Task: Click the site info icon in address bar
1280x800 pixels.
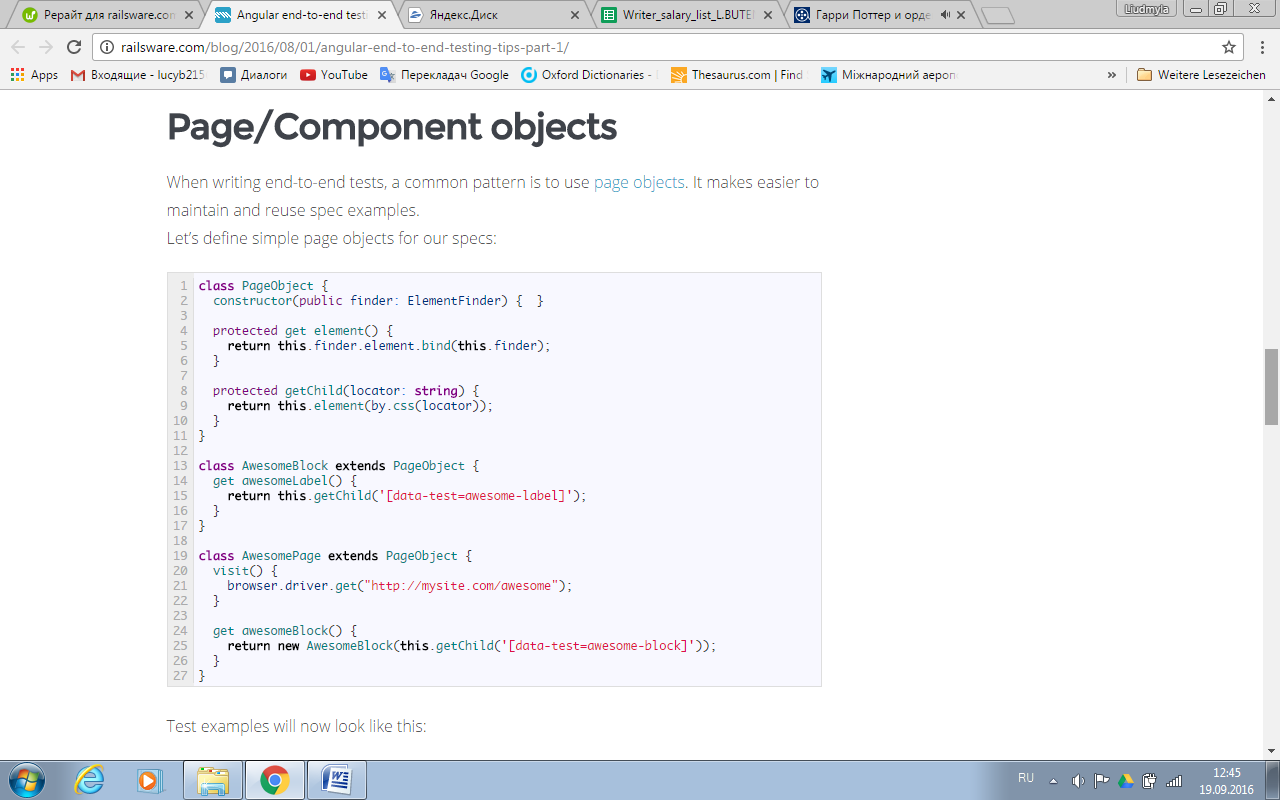Action: (x=108, y=47)
